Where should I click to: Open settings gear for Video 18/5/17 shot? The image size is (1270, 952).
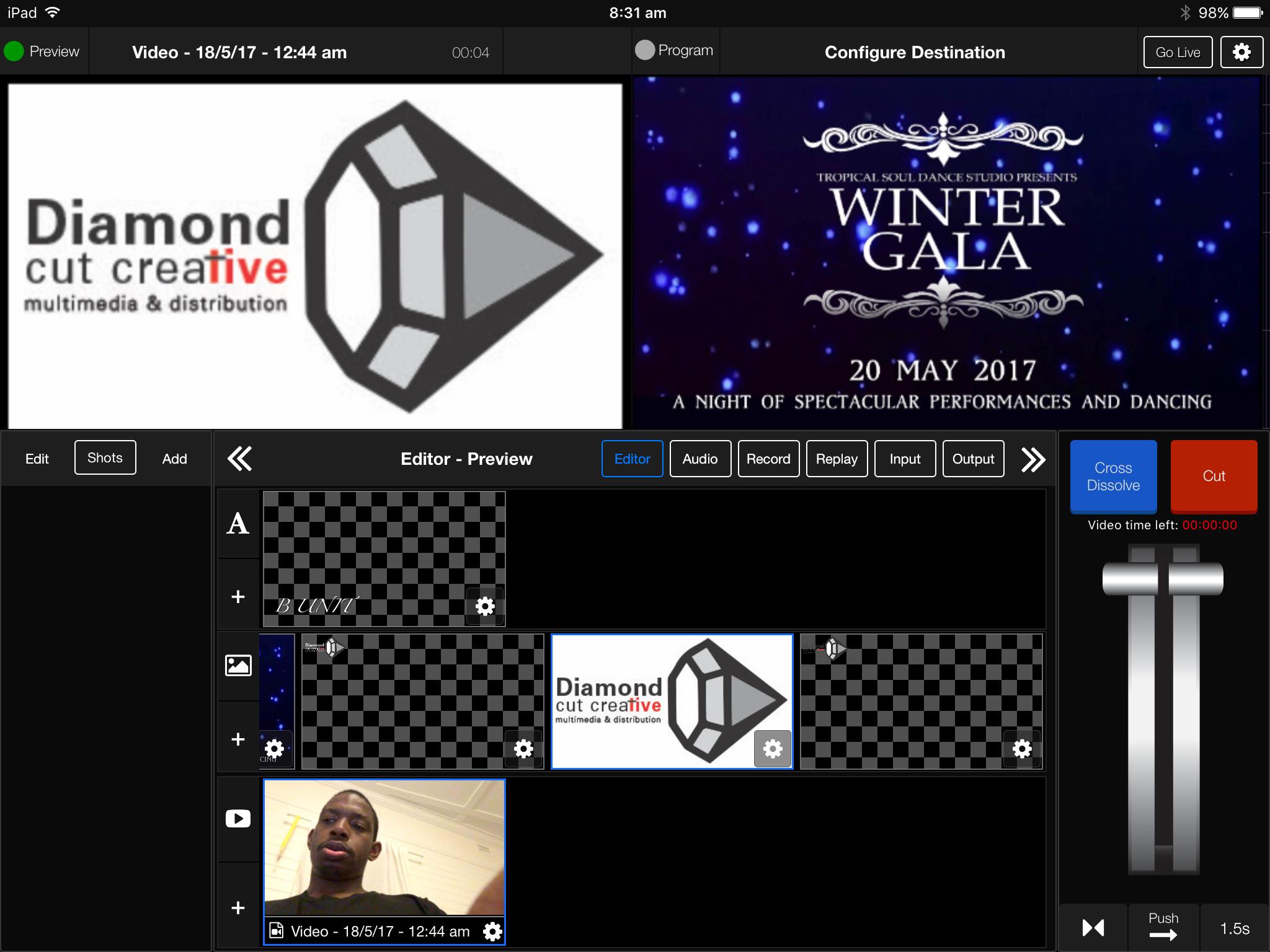point(492,931)
